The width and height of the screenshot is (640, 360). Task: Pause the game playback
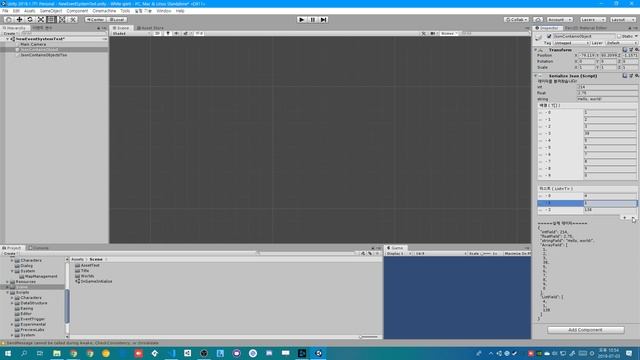313,20
